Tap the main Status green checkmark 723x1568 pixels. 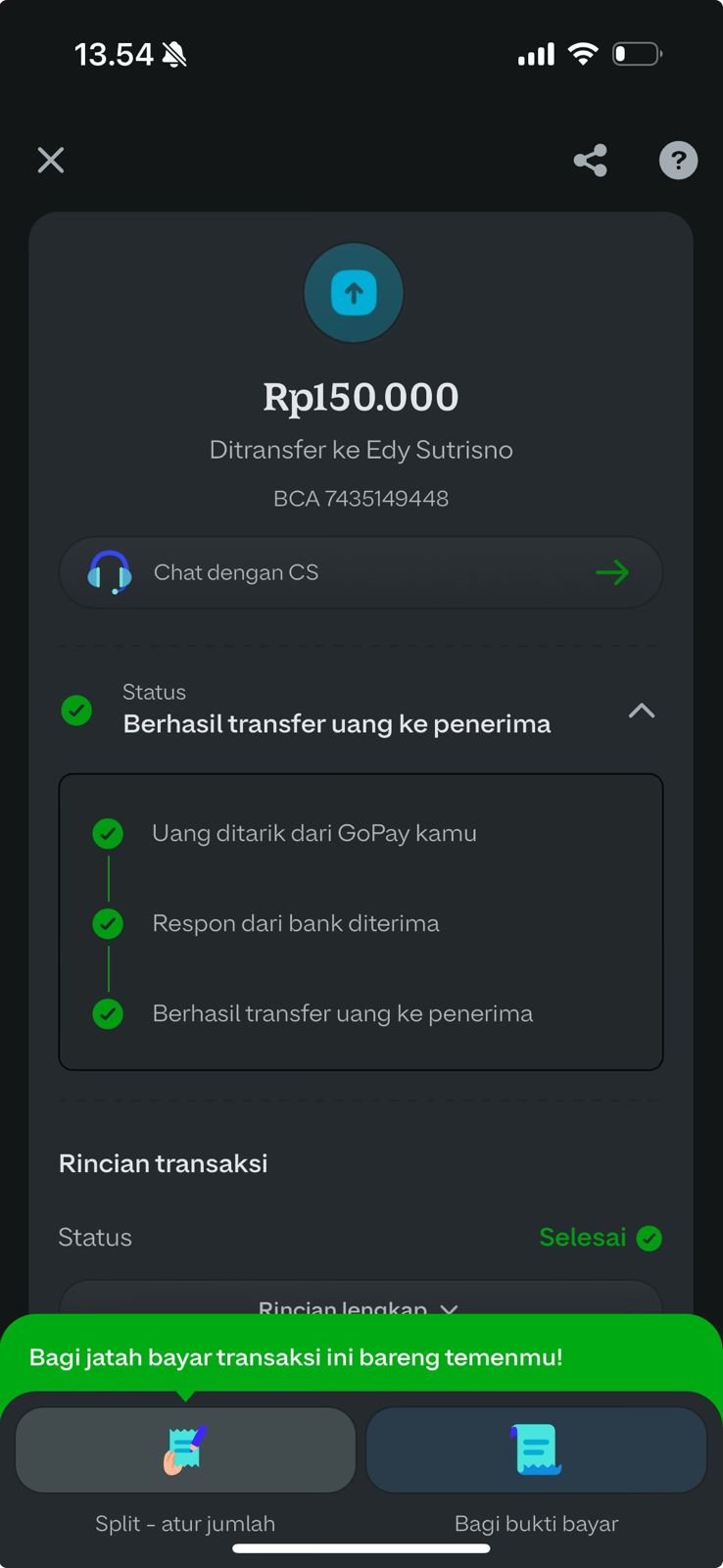76,710
